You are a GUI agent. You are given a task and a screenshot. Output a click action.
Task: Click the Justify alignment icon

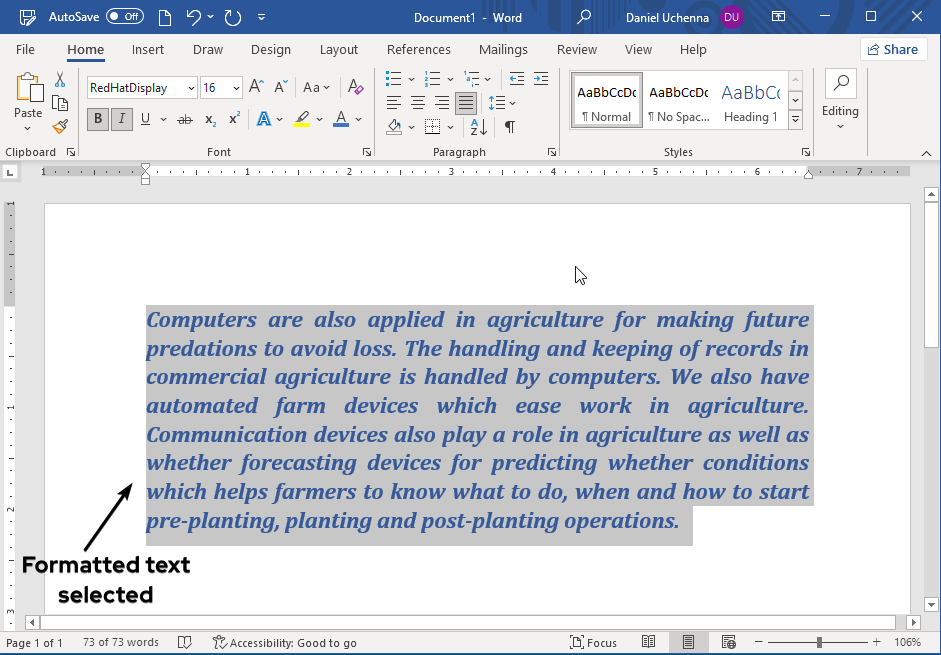pyautogui.click(x=465, y=102)
